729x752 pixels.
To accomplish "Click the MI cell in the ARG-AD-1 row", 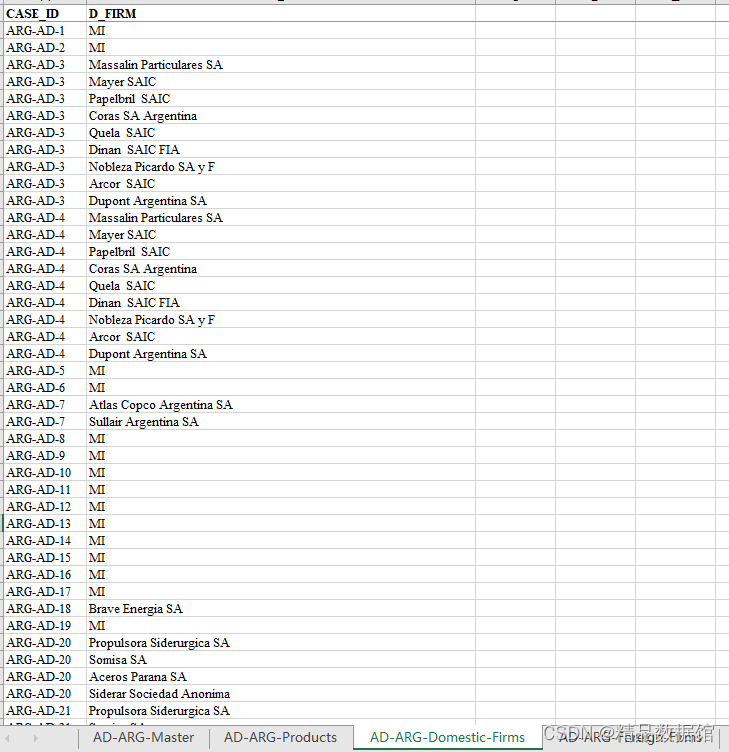I will pos(281,31).
